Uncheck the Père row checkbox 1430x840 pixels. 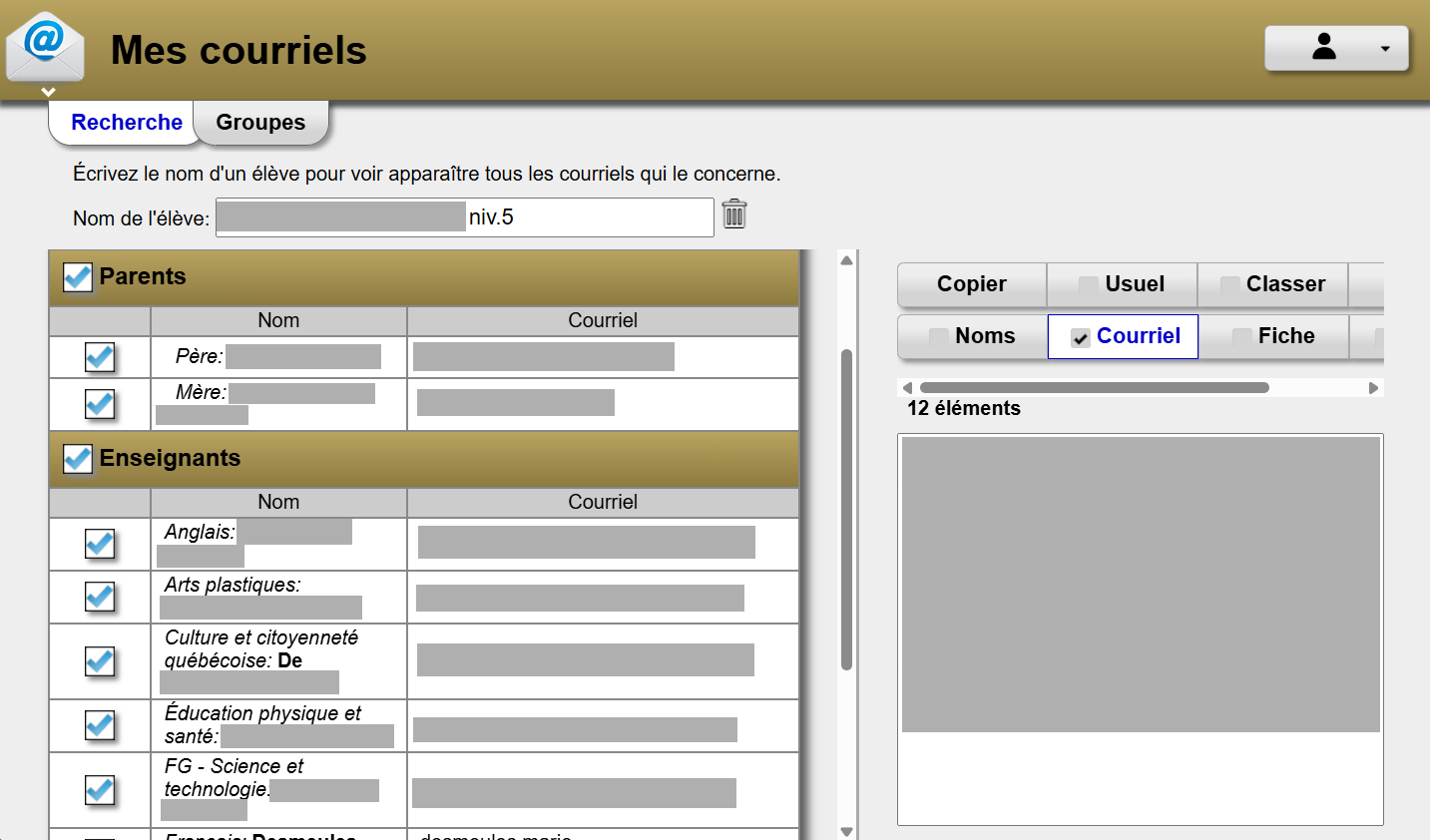[100, 357]
